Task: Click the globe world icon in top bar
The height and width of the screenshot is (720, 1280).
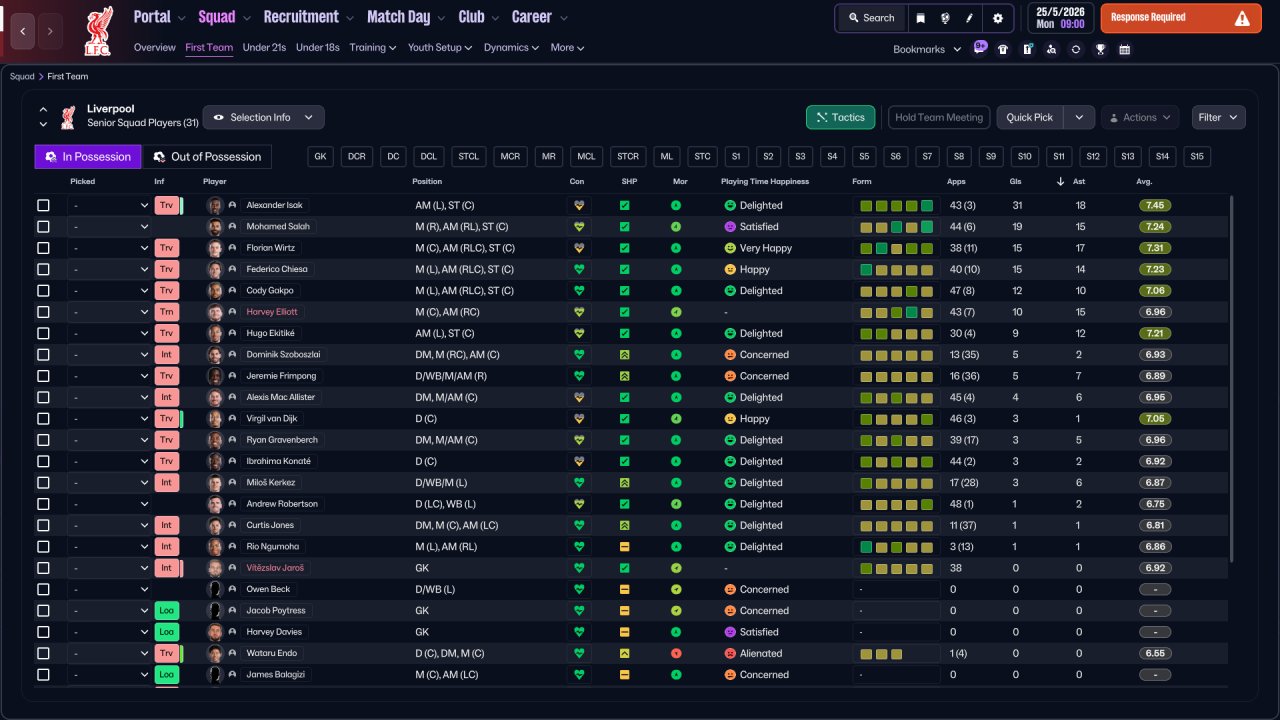Action: coord(945,18)
